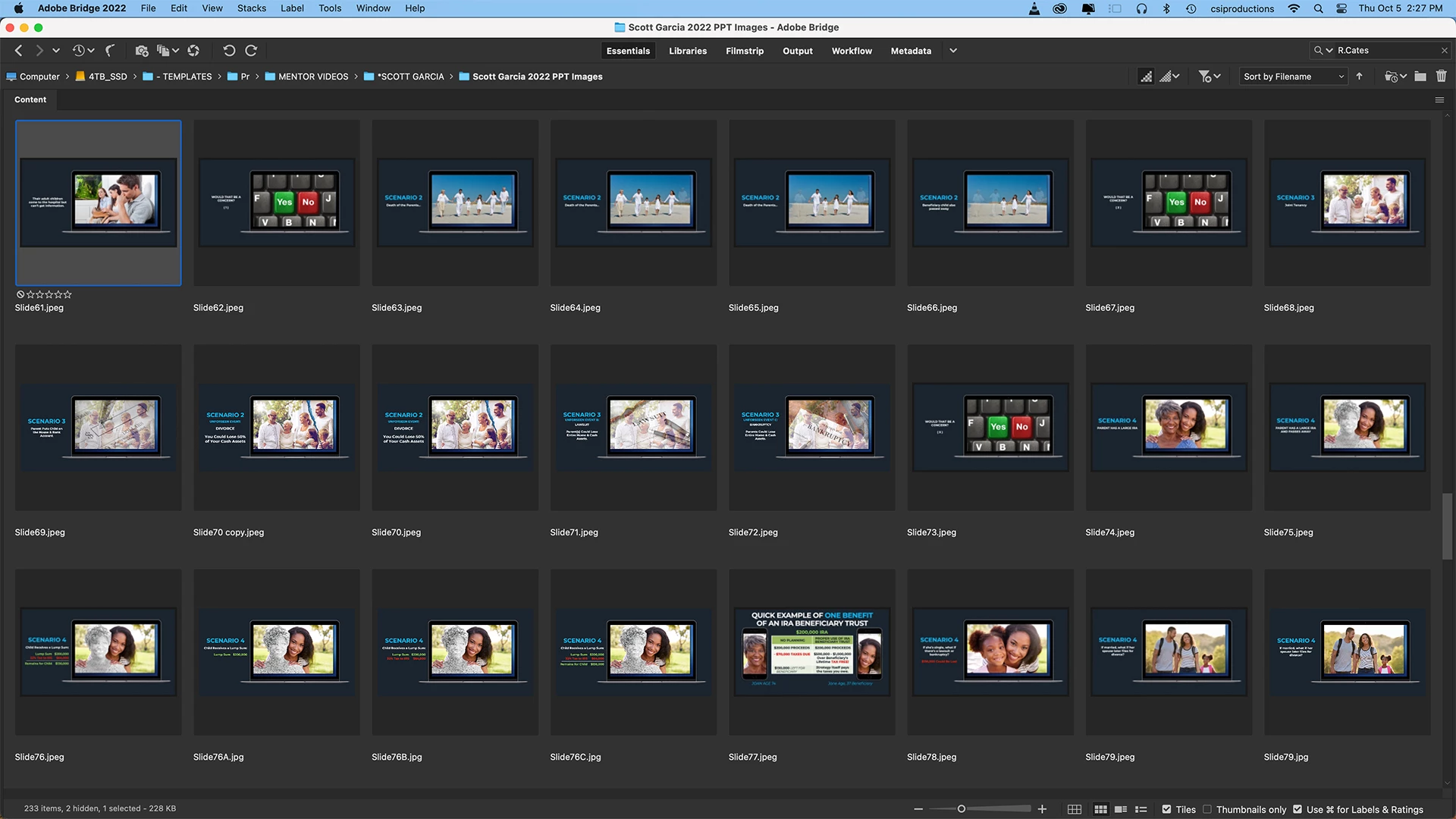Screen dimensions: 1456x819
Task: Select the Slide77.jpeg thumbnail
Action: [x=811, y=651]
